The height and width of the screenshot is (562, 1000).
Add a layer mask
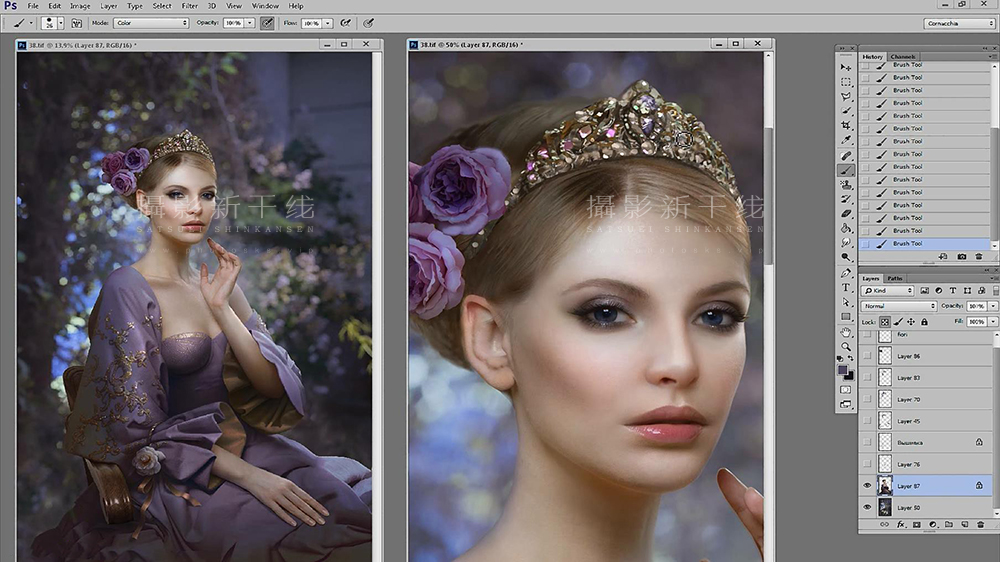(x=917, y=524)
